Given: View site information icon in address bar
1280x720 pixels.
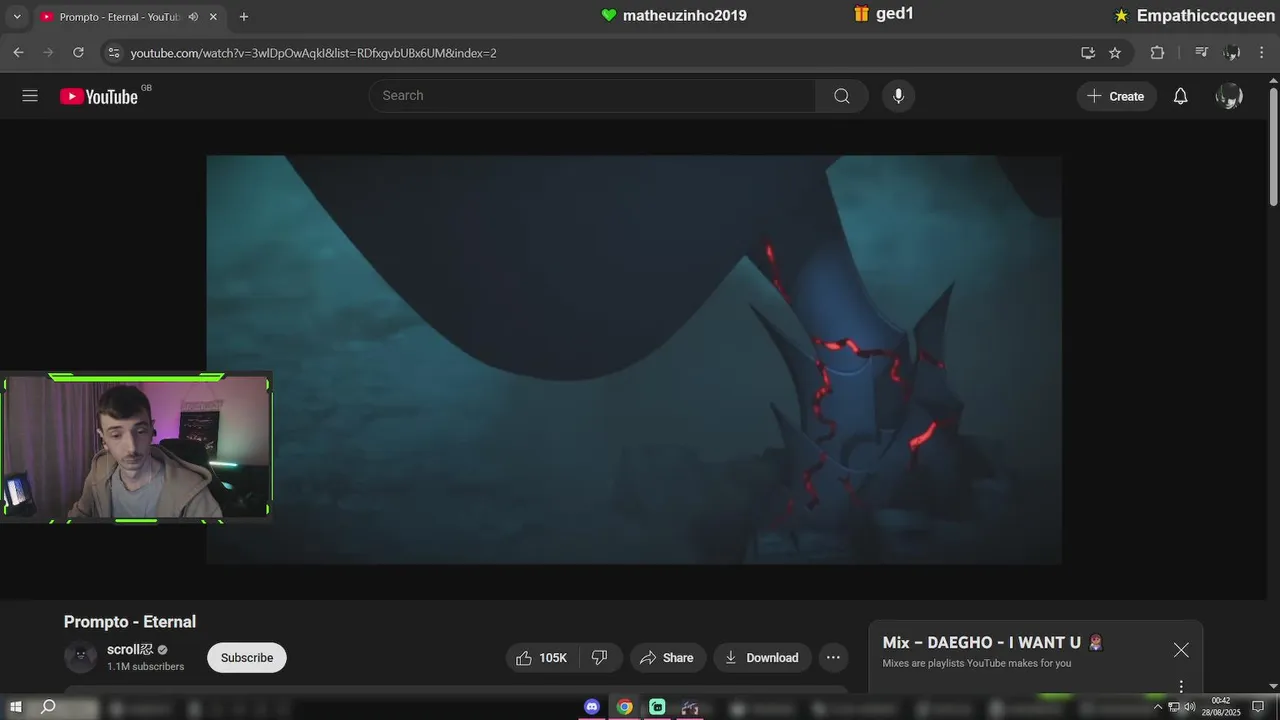Looking at the screenshot, I should (x=114, y=53).
